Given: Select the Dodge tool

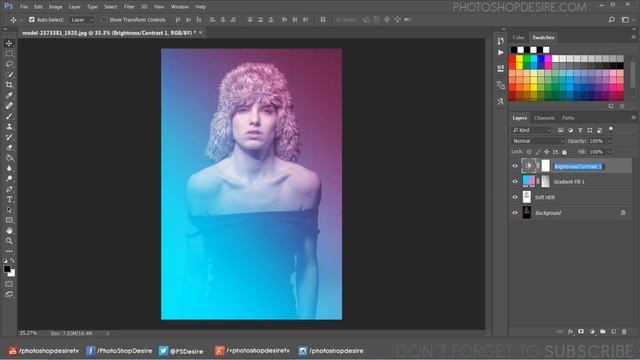Looking at the screenshot, I should [x=9, y=178].
